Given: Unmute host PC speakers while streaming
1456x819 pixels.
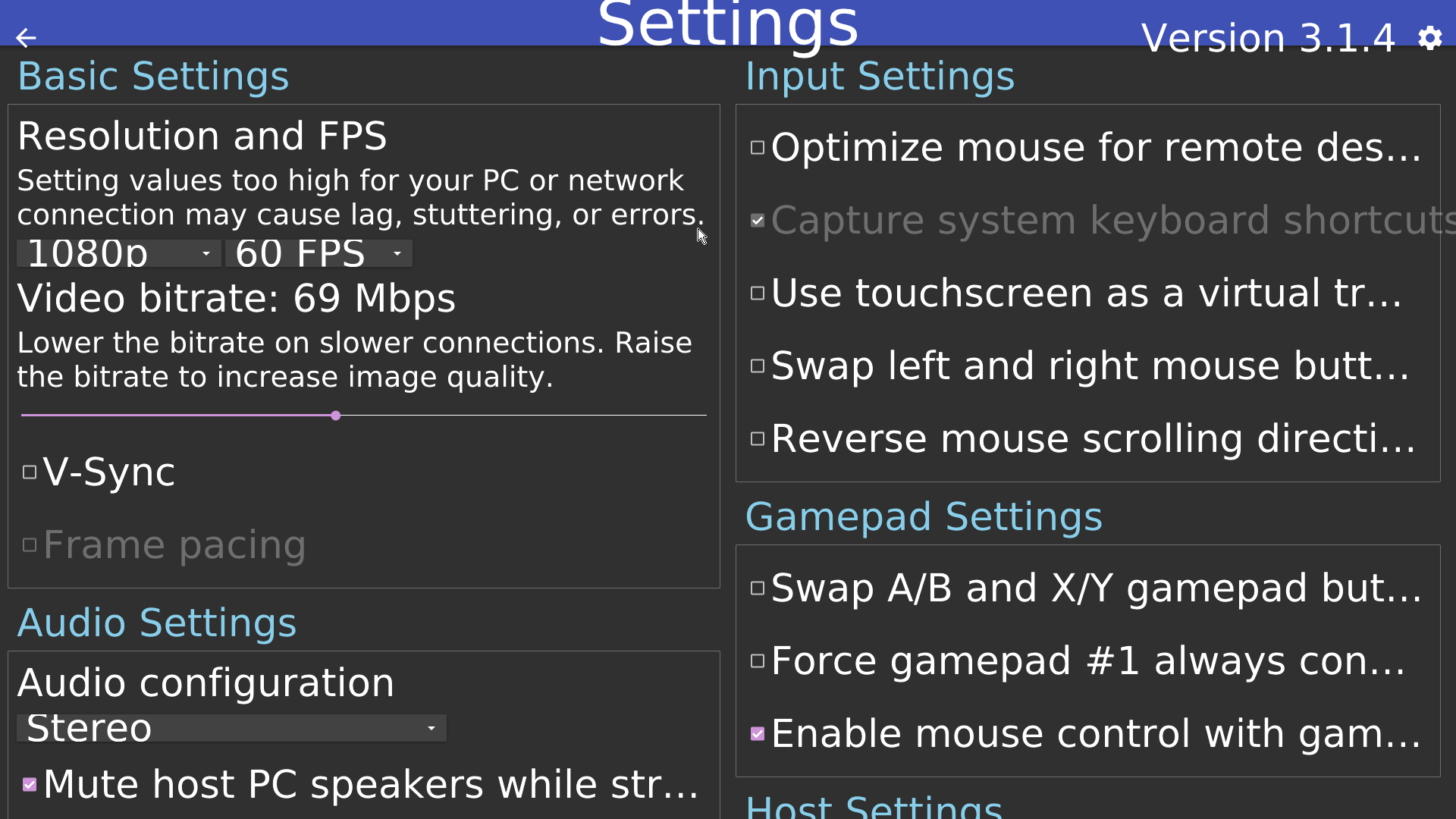Looking at the screenshot, I should click(29, 785).
